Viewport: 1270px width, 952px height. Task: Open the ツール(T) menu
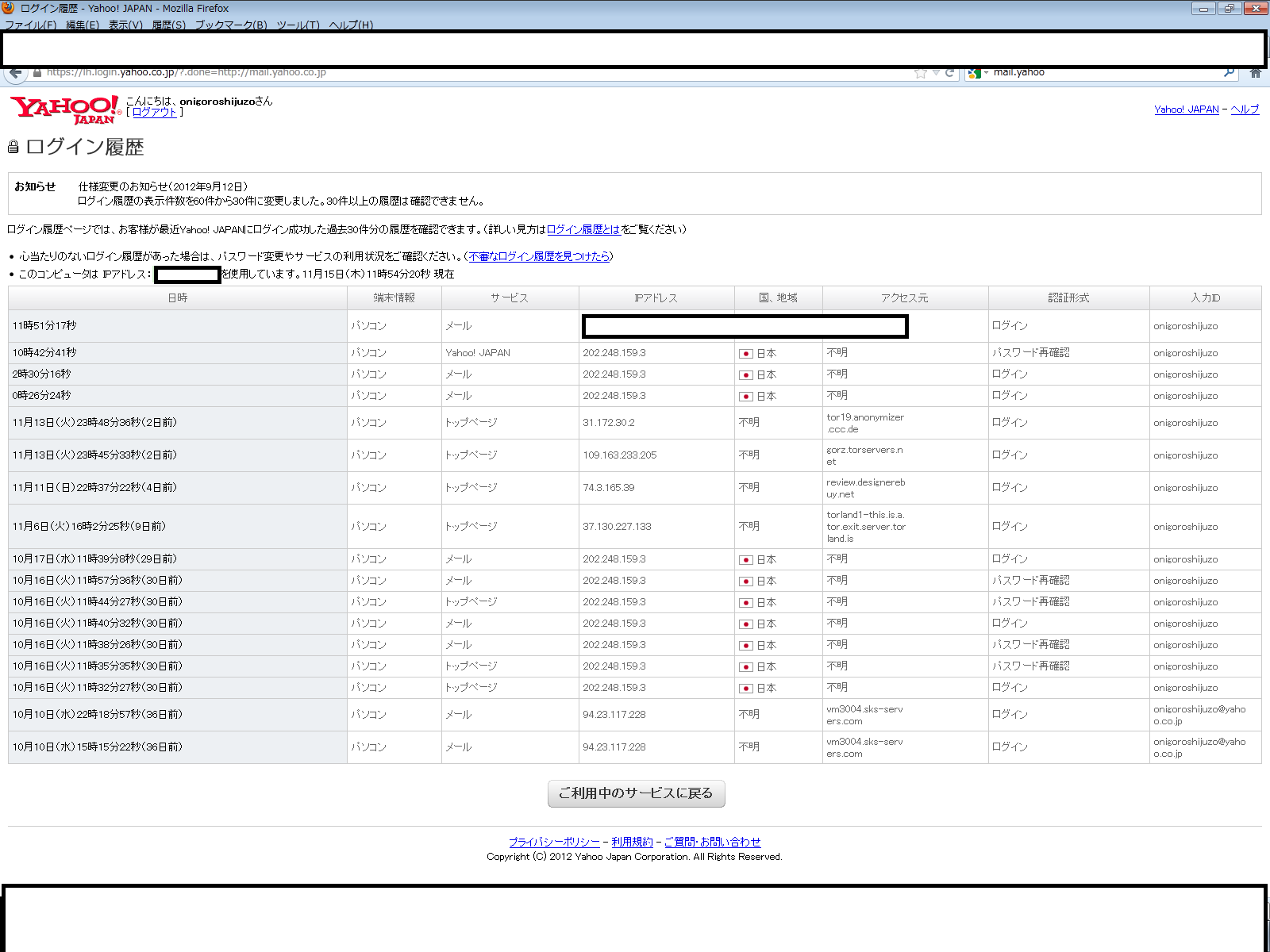(x=298, y=25)
